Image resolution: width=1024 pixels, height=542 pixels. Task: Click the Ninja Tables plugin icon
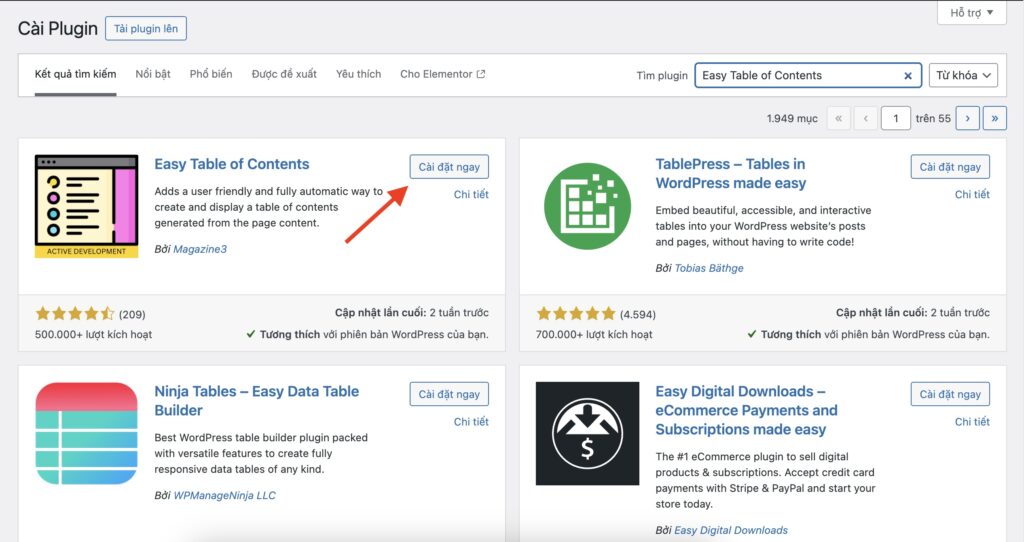point(86,434)
